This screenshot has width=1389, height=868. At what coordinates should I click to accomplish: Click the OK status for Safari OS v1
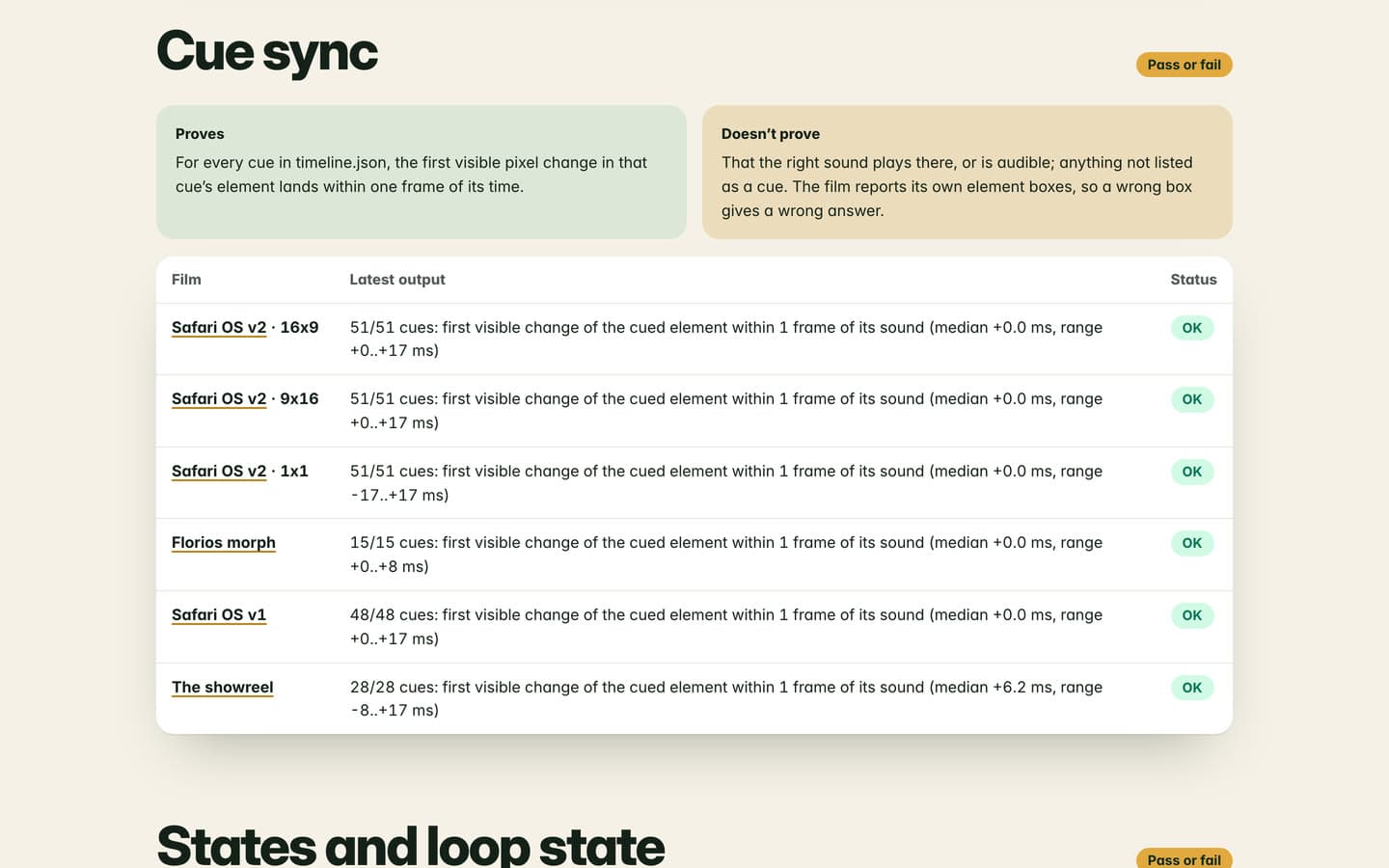click(1192, 615)
